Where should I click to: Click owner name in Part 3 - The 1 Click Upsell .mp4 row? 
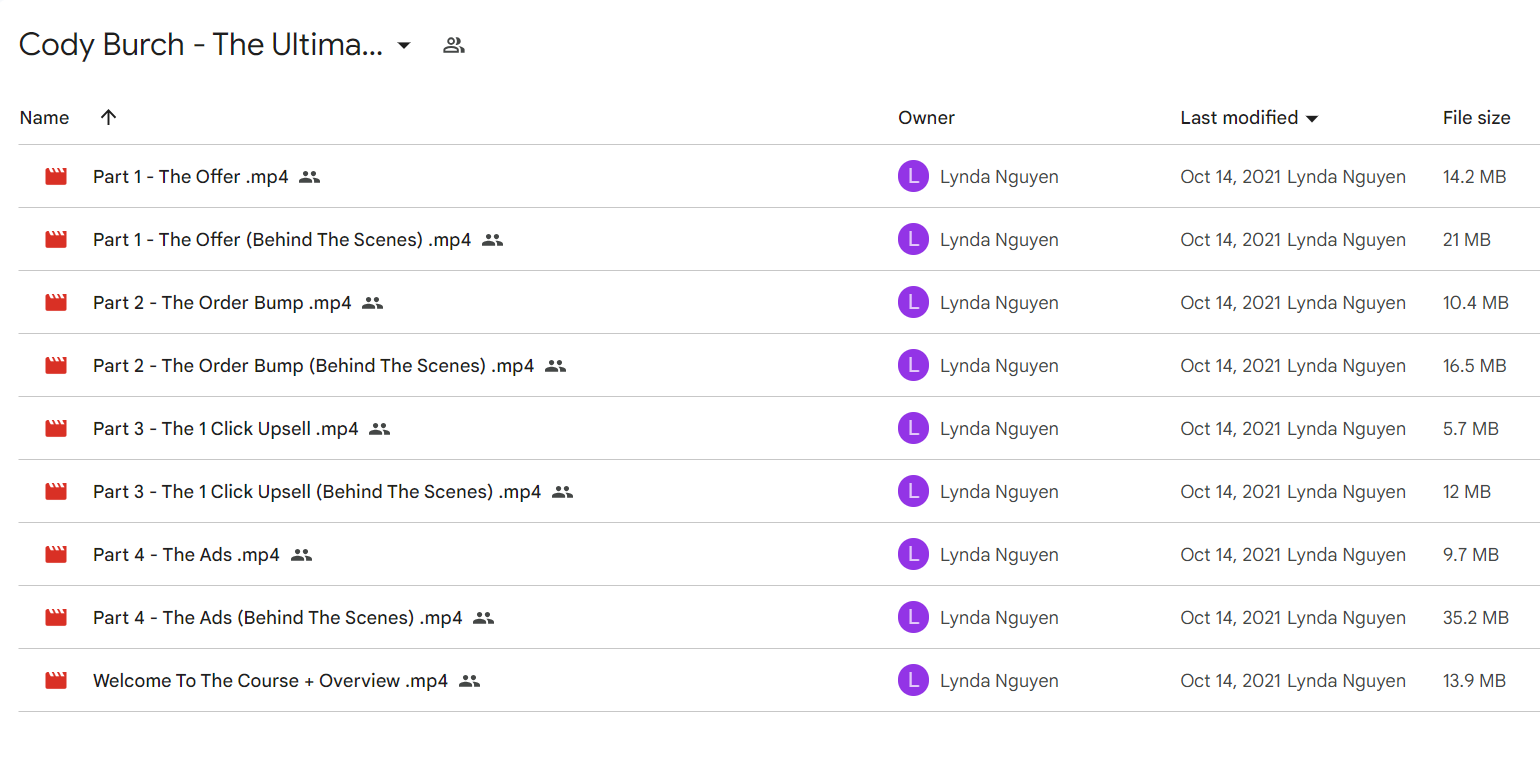999,429
